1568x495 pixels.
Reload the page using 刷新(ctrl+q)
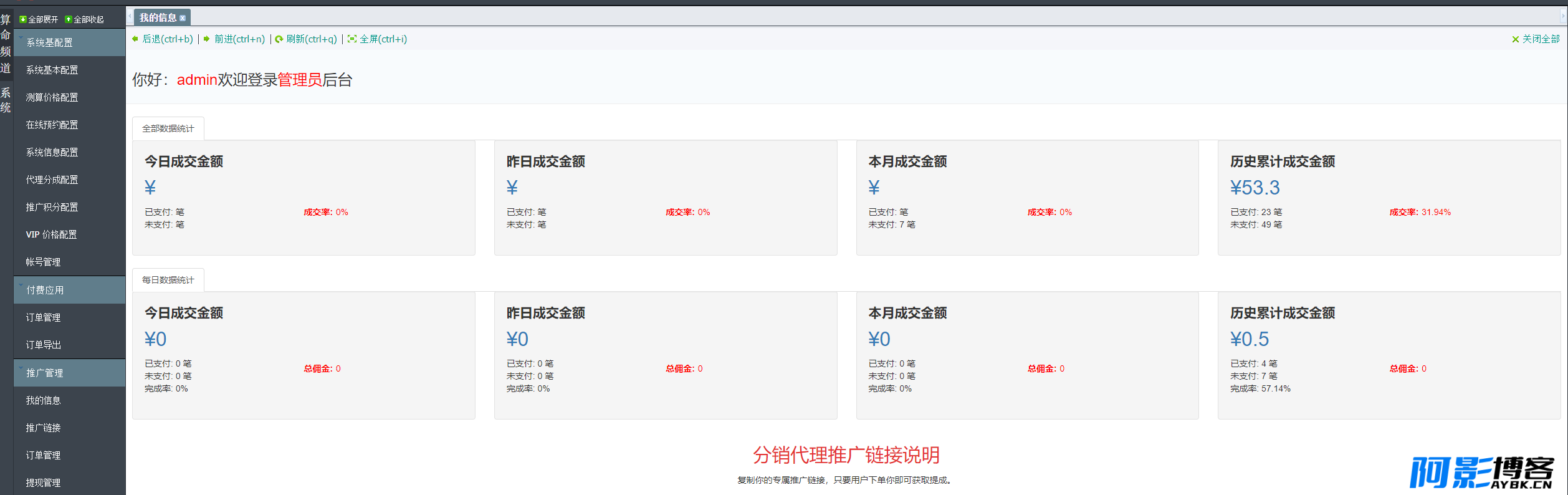pos(306,39)
